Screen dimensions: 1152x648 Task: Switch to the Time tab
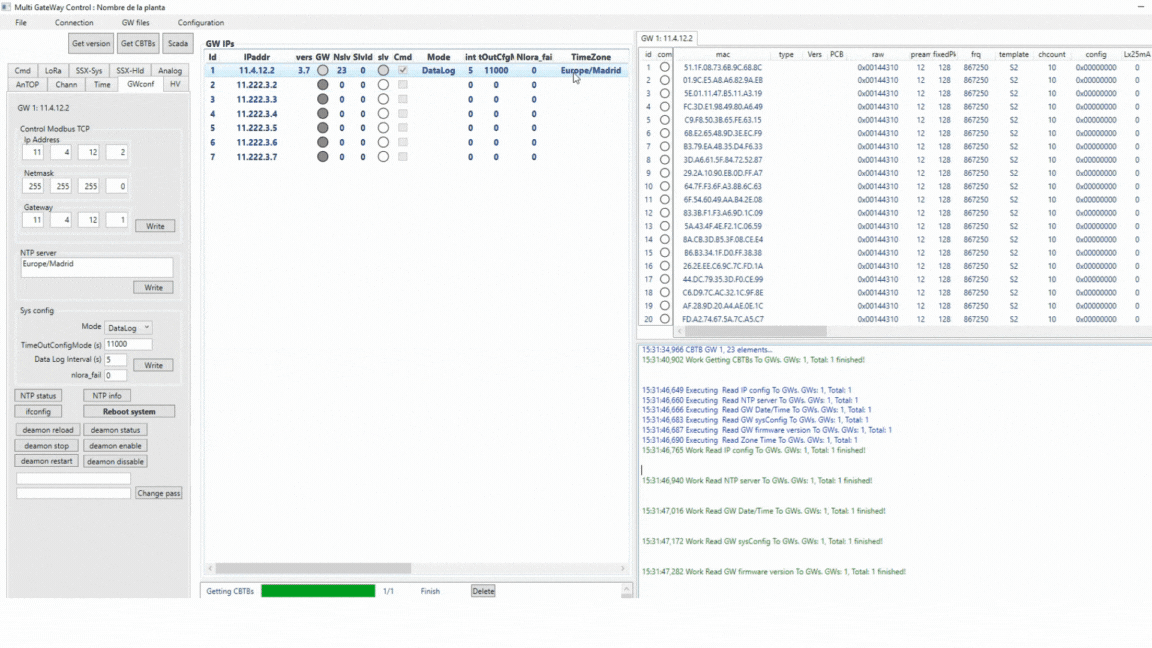coord(102,84)
